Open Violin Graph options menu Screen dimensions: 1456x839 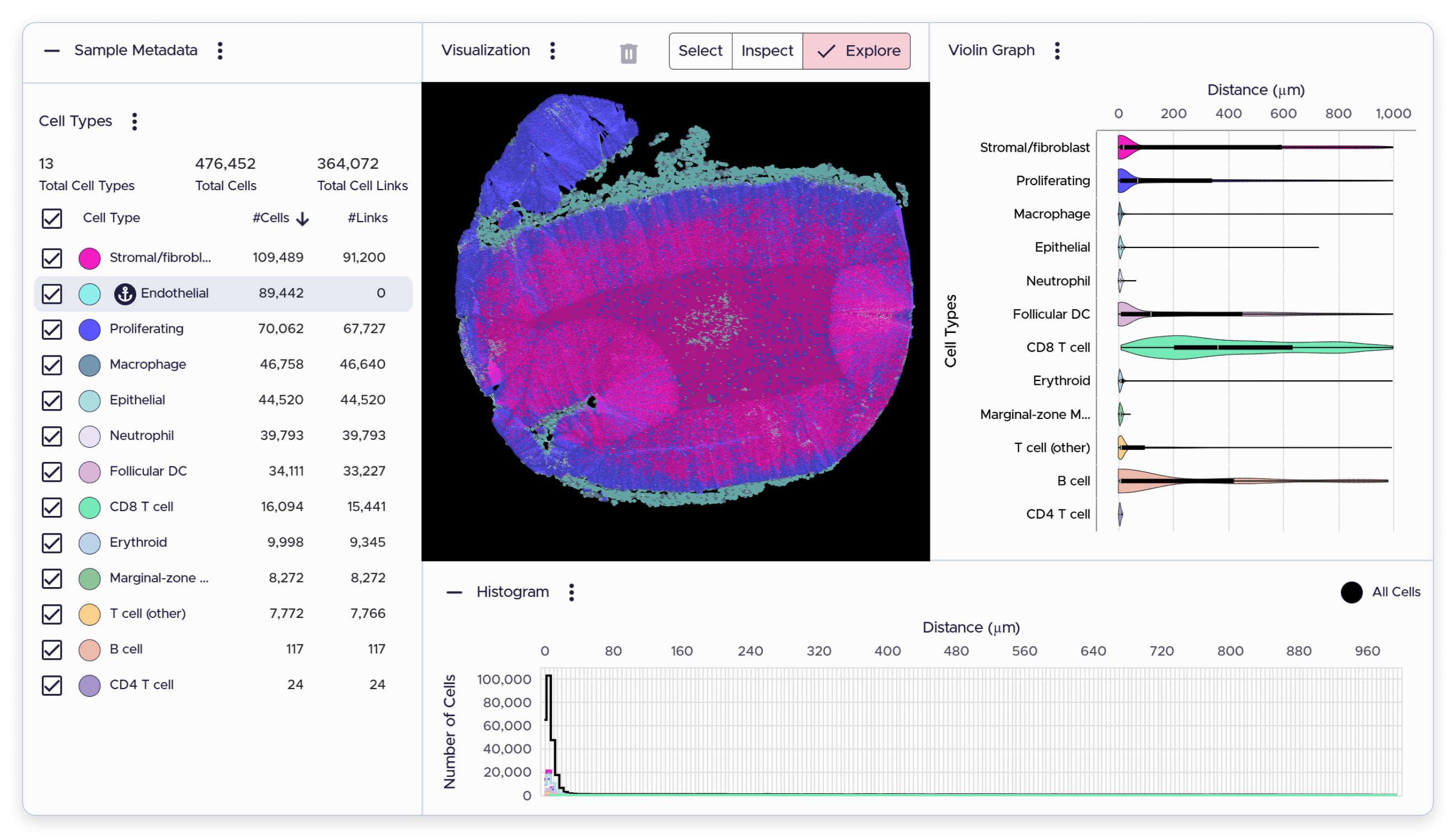coord(1057,51)
